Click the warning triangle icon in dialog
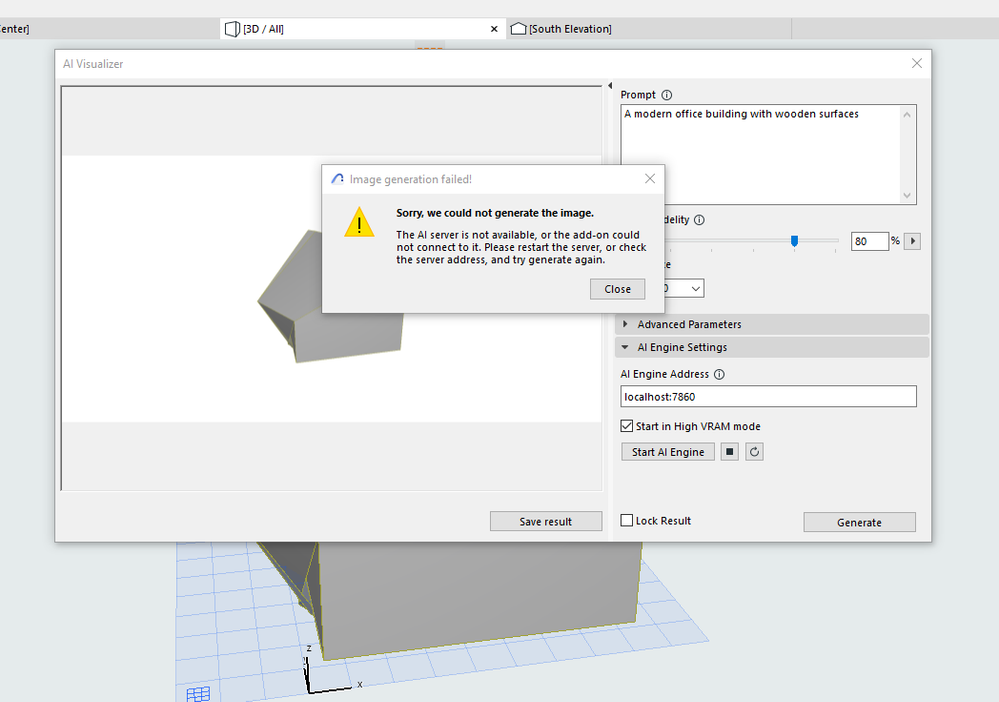Screen dimensions: 999x702 pyautogui.click(x=359, y=222)
